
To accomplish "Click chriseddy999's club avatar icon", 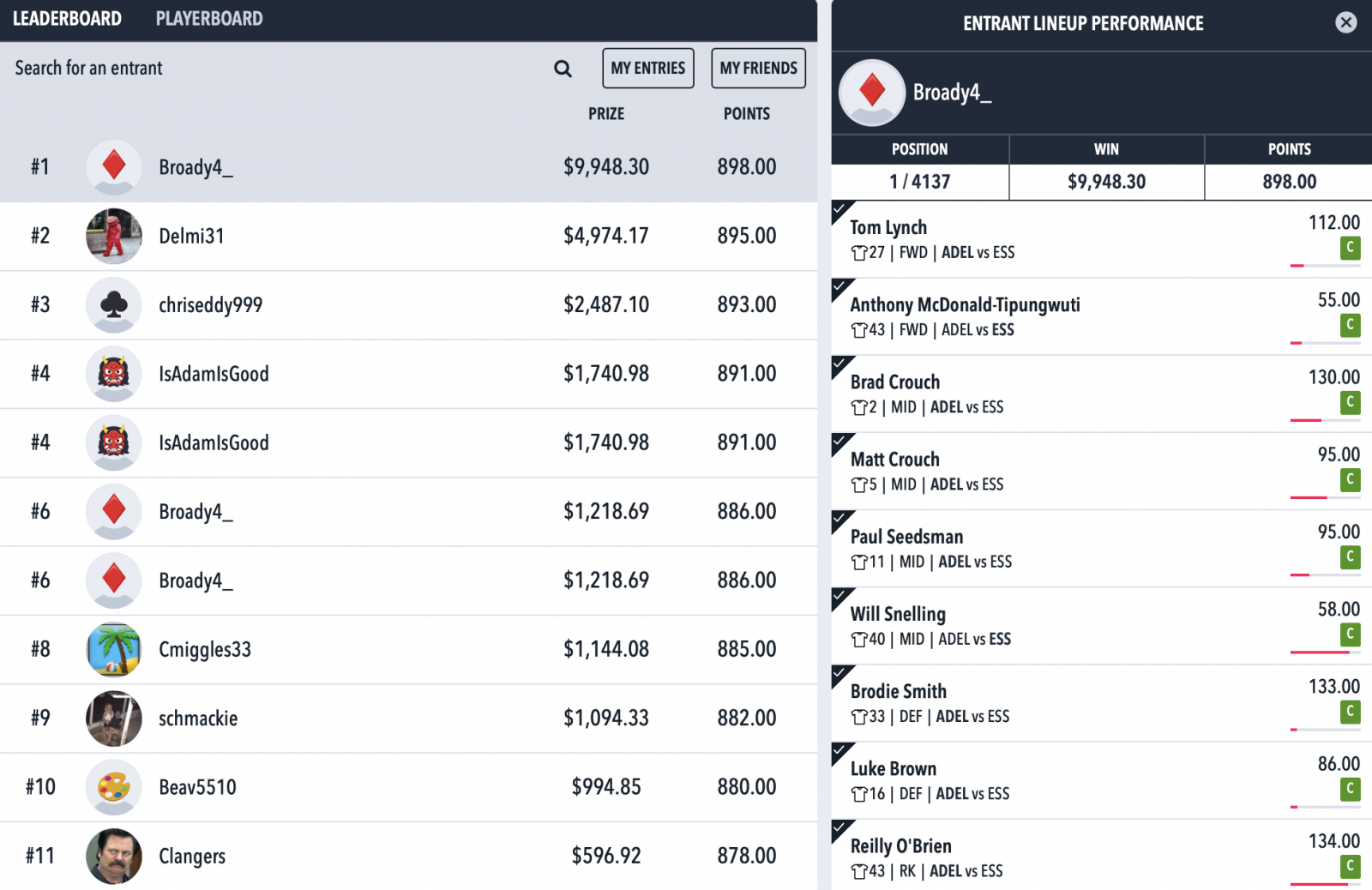I will [x=114, y=304].
